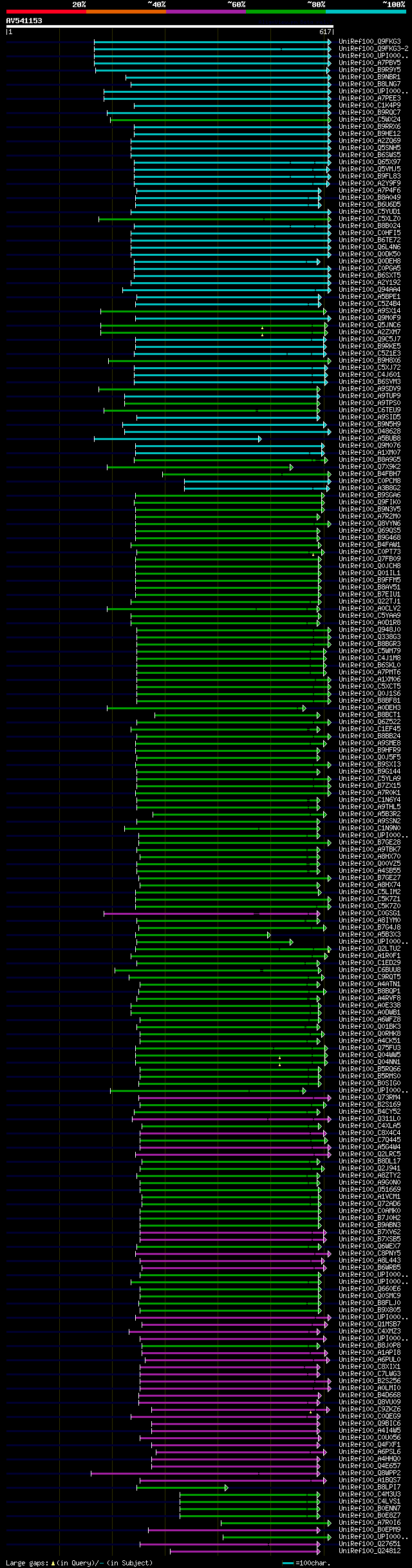Select the UniRef100_Q0DK50 label
Screen dimensions: 412x1568
tap(370, 254)
